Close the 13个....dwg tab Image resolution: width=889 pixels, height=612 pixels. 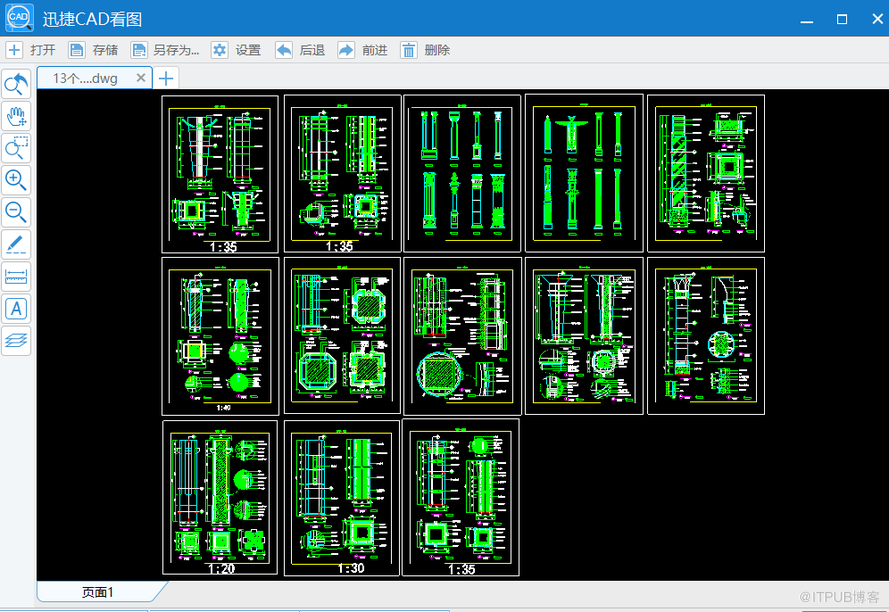[x=141, y=78]
